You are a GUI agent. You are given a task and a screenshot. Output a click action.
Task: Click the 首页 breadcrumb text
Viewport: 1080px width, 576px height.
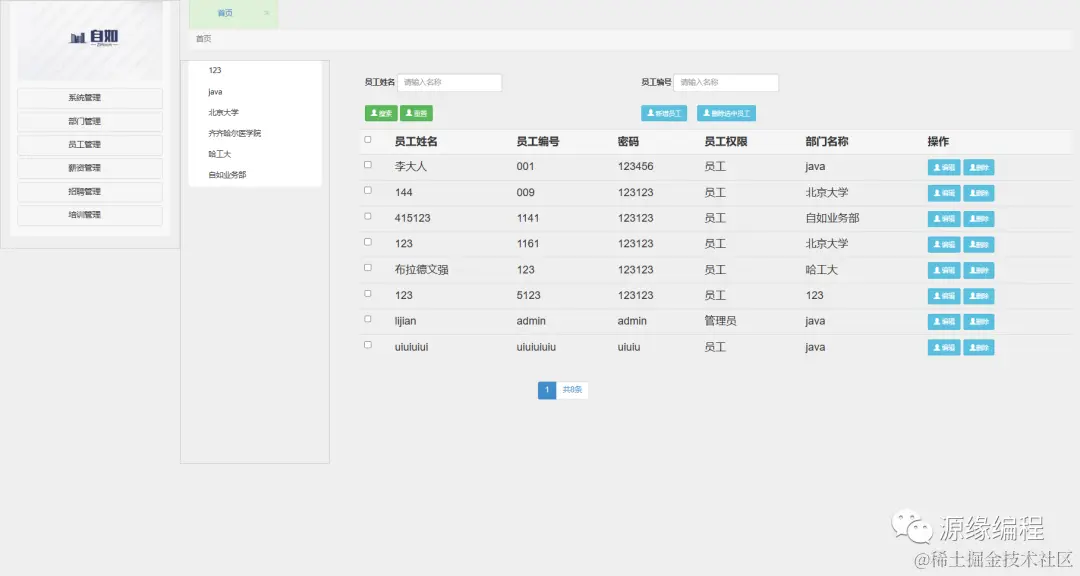coord(203,39)
